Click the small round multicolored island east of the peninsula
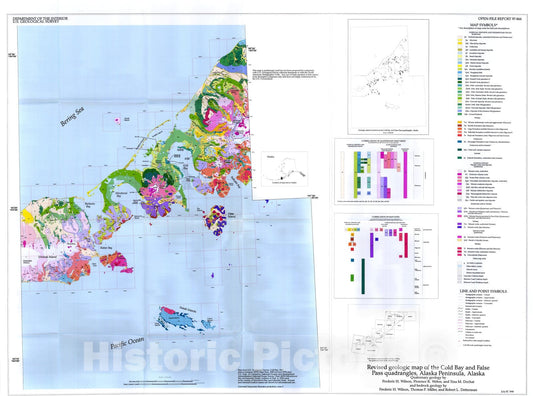 216,221
